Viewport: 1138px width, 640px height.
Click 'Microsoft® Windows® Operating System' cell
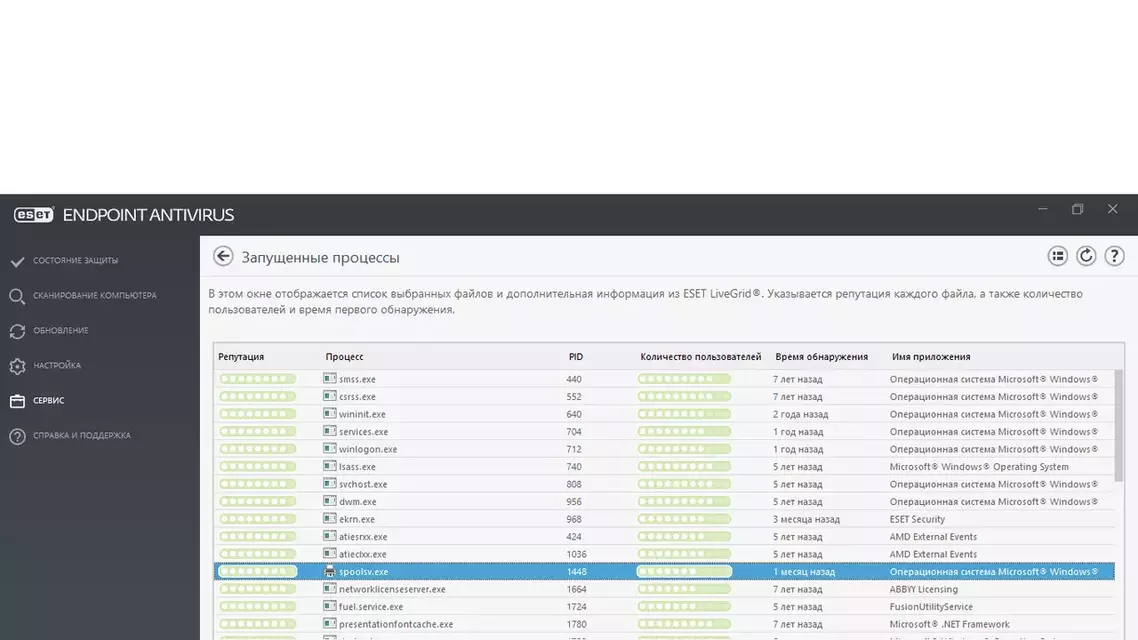click(979, 466)
